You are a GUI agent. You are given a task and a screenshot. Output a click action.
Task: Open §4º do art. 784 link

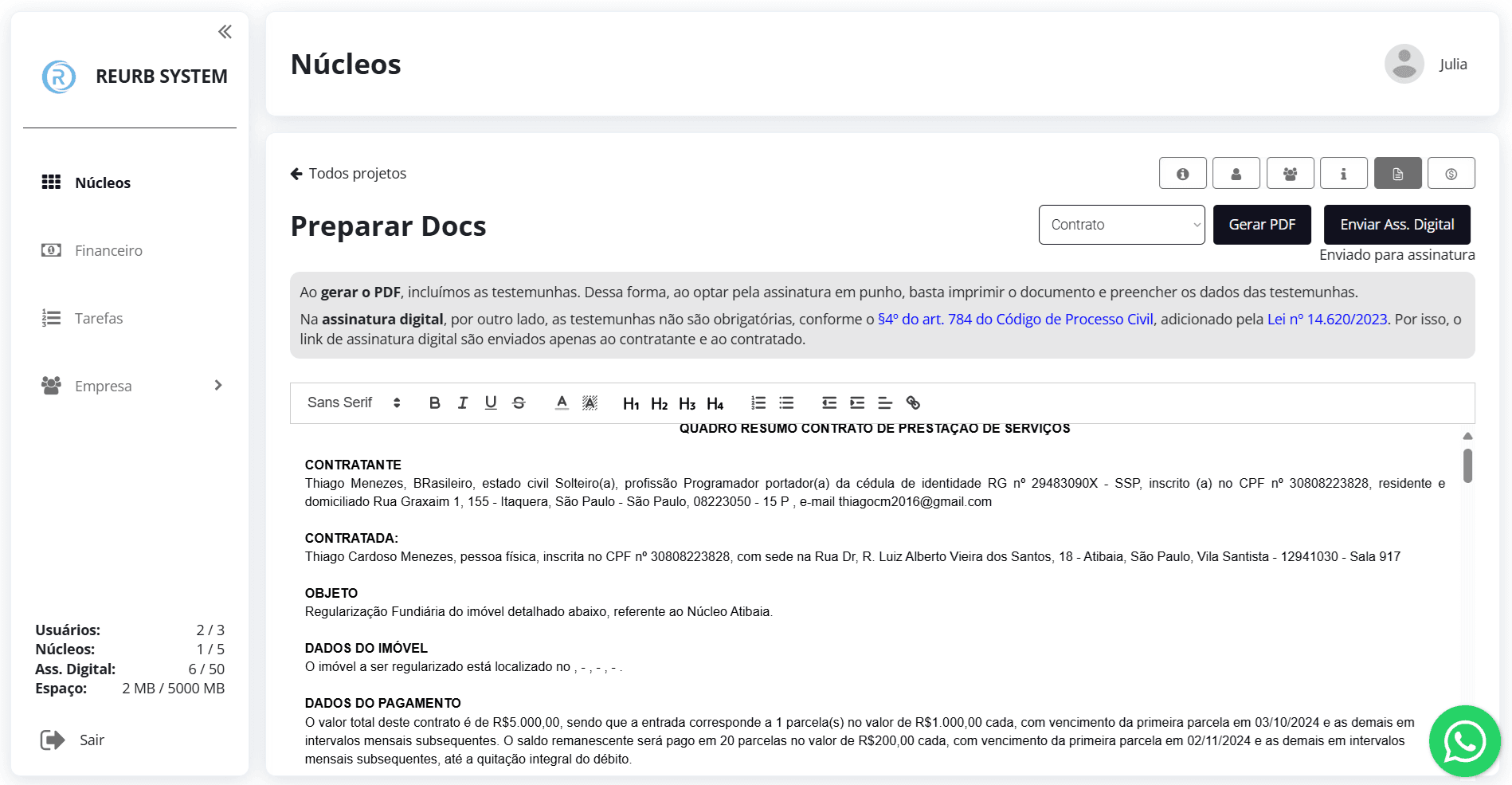[x=1016, y=319]
